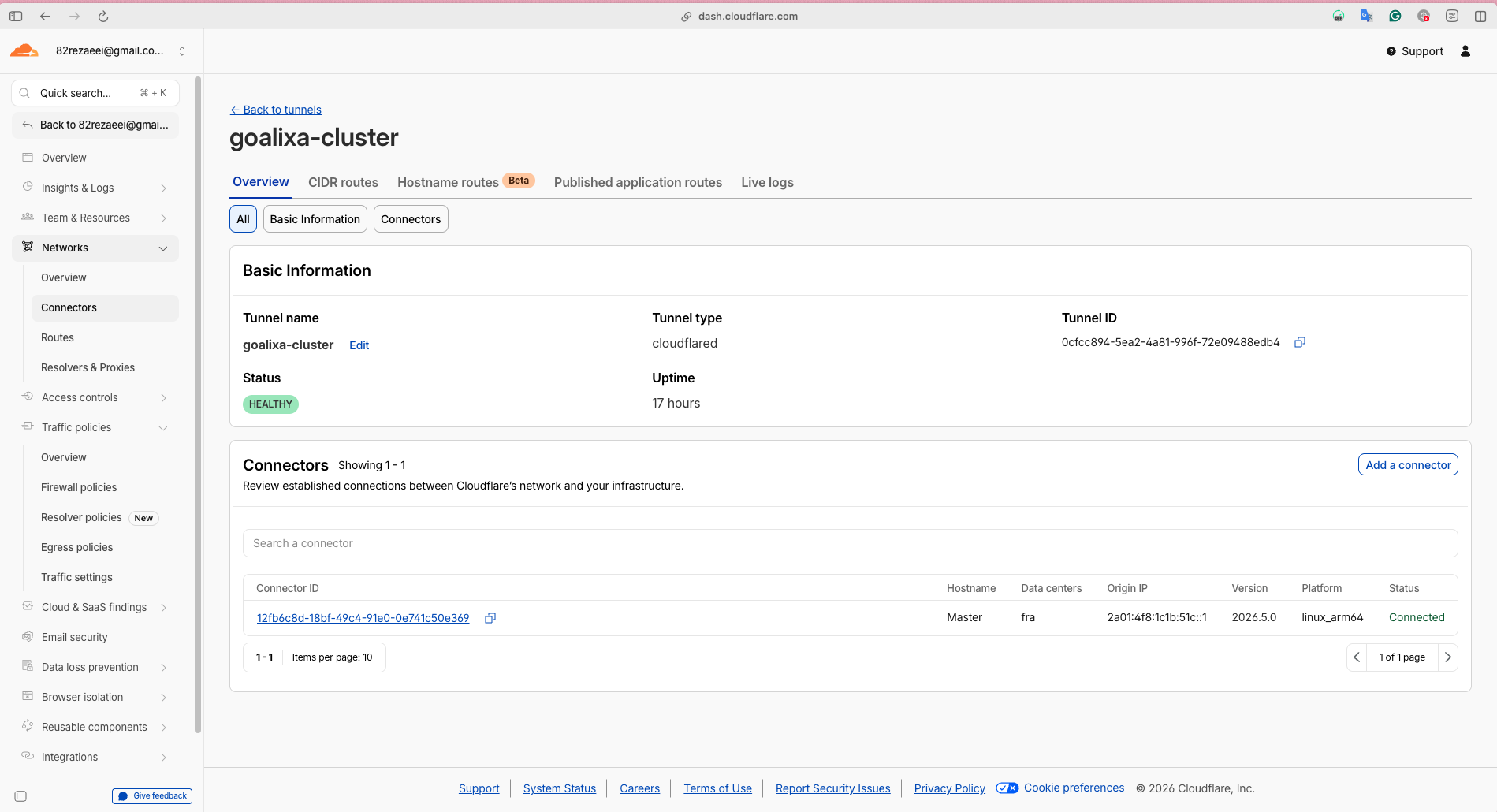Collapse the dashboard sidebar at bottom

pos(20,796)
